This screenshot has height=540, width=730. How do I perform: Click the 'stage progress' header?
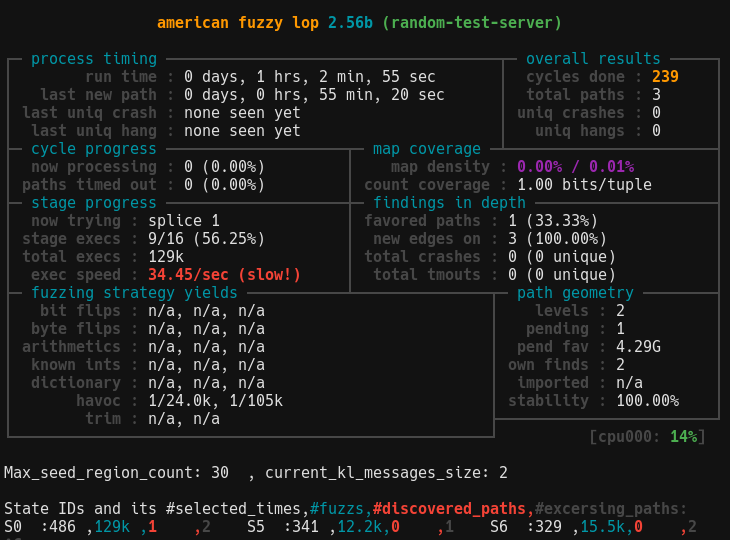tap(94, 202)
